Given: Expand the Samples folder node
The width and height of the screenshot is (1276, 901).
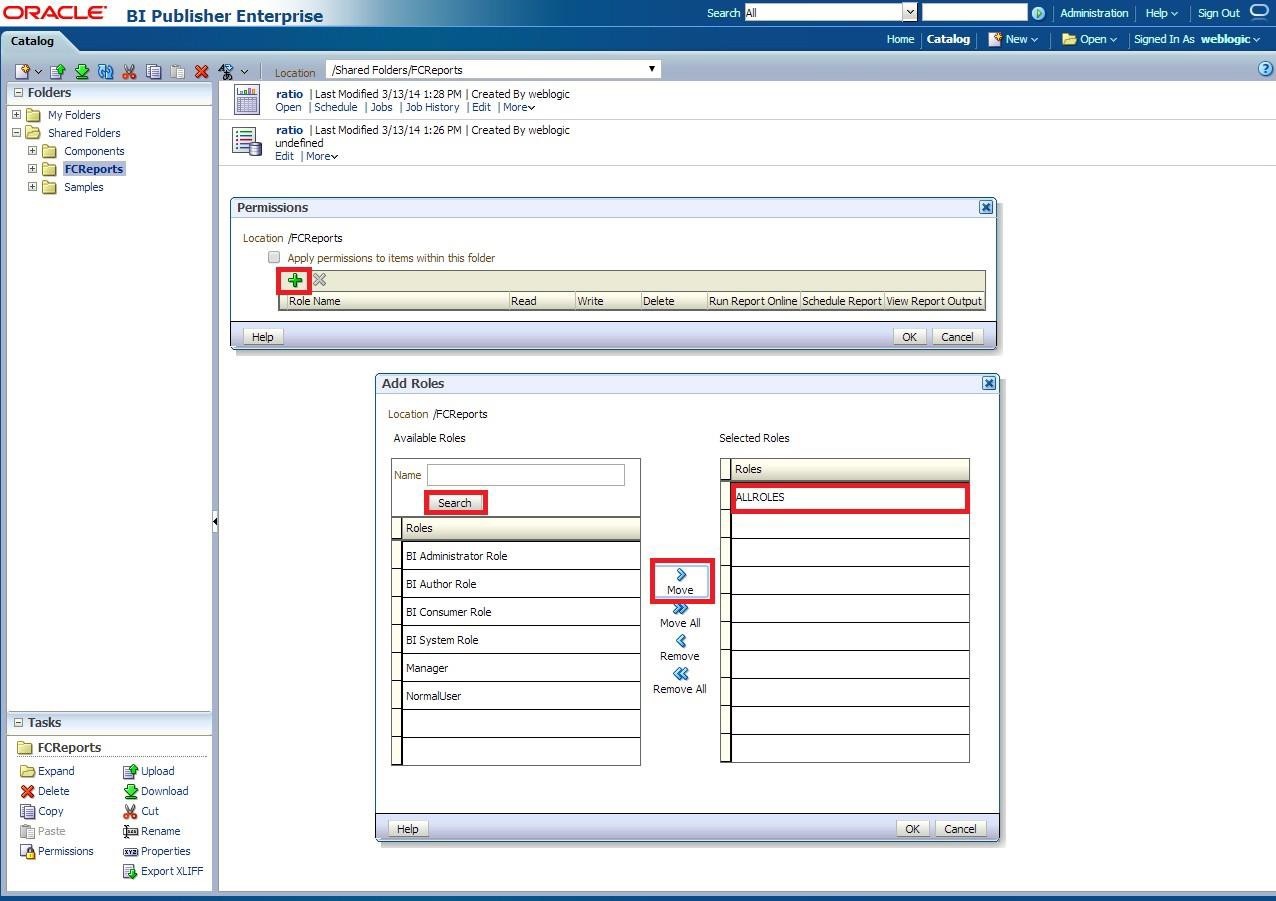Looking at the screenshot, I should [x=32, y=186].
